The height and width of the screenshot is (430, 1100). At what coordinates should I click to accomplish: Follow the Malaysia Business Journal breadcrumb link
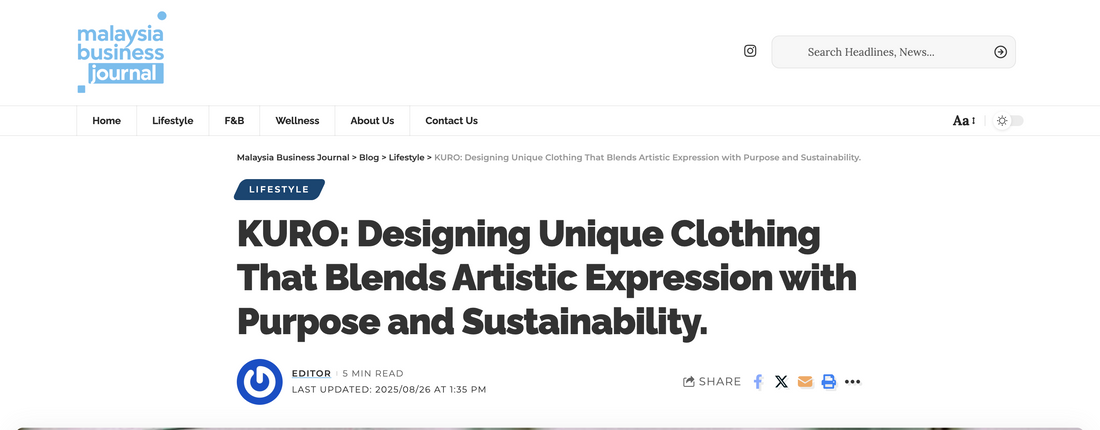coord(293,158)
